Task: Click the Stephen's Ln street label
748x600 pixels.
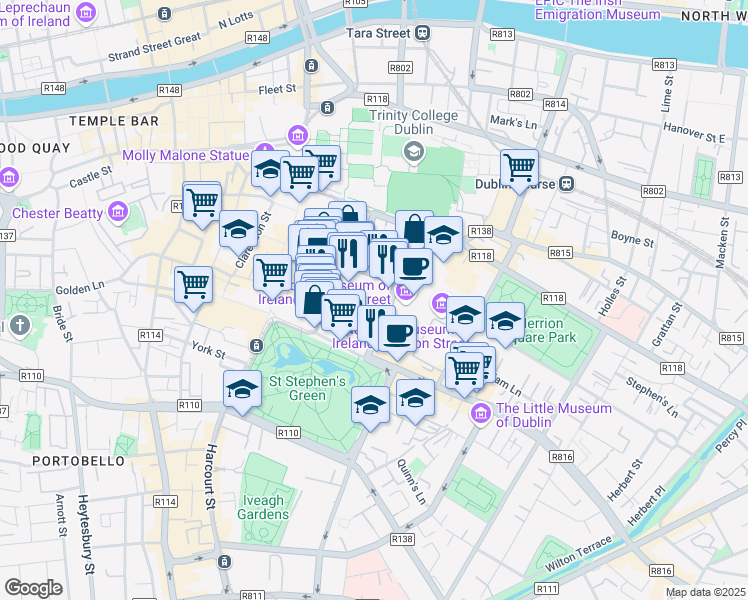Action: [652, 397]
